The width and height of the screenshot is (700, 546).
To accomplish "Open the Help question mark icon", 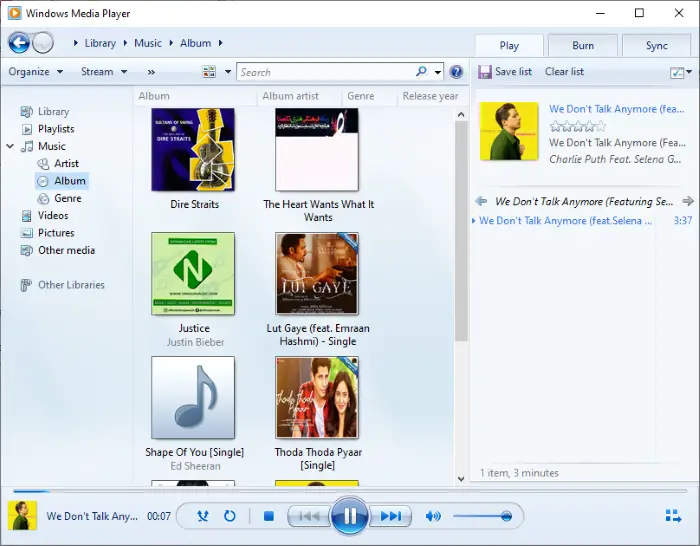I will pos(456,72).
